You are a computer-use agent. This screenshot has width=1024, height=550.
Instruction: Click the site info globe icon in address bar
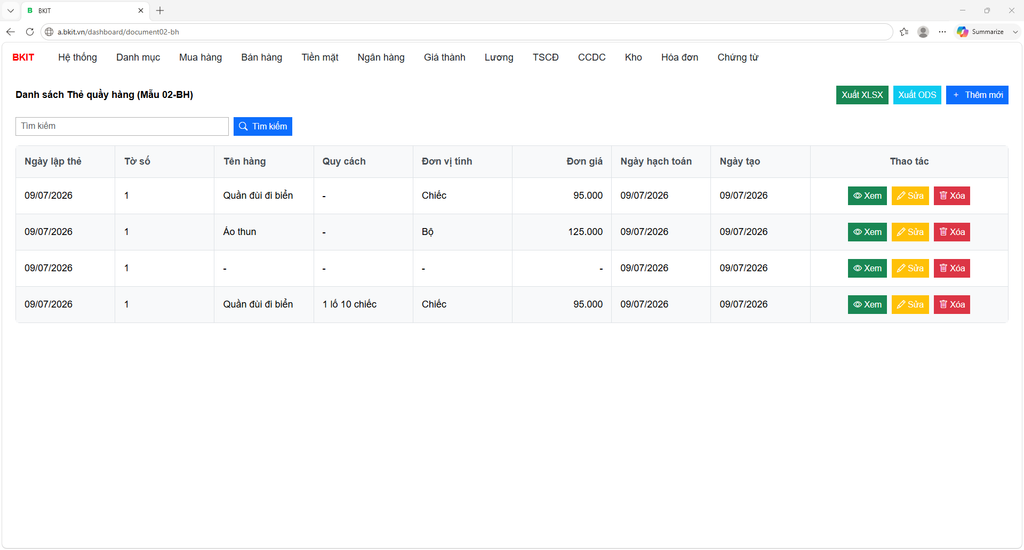point(49,31)
